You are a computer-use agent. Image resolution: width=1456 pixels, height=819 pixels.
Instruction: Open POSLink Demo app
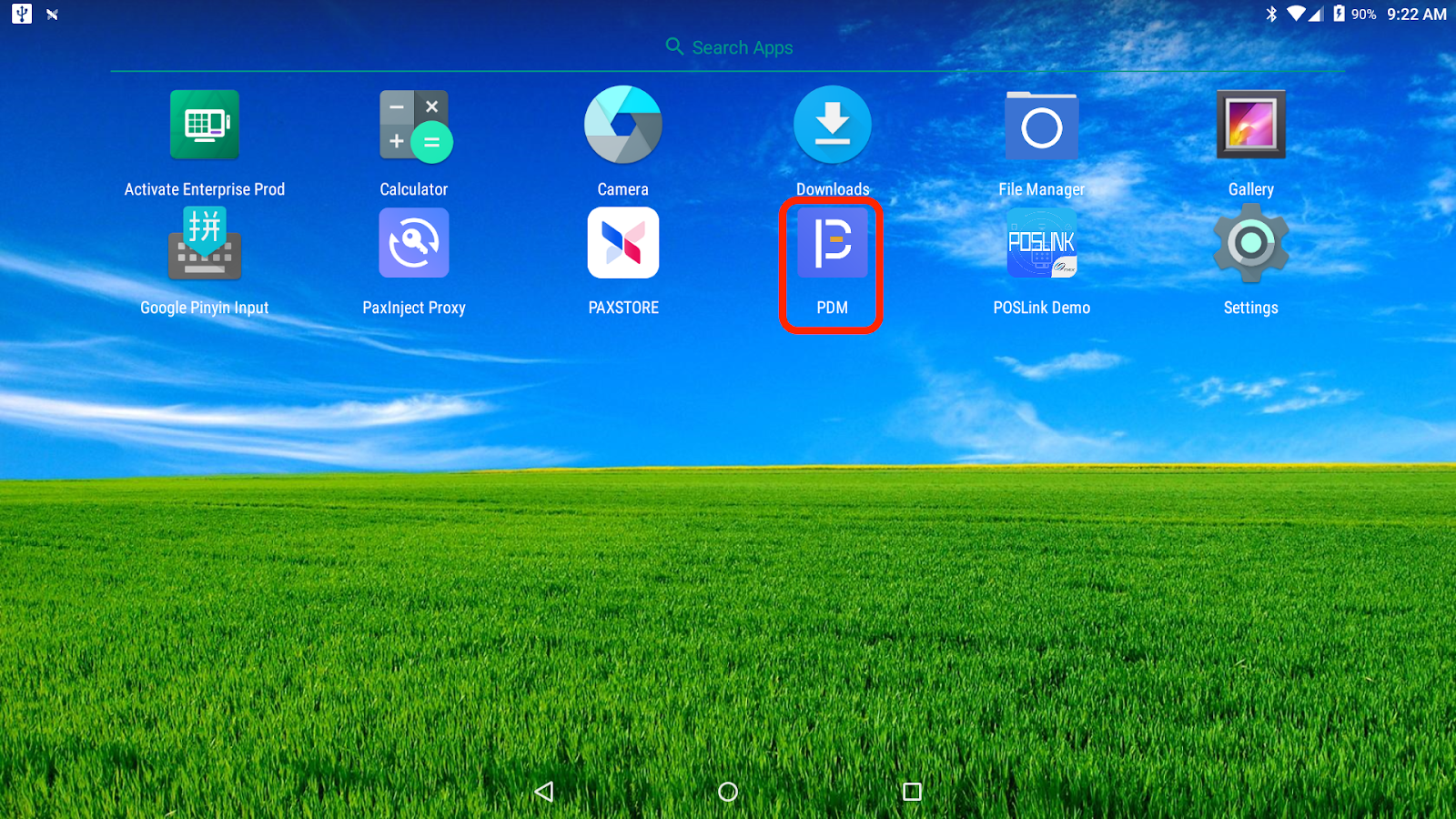1042,243
